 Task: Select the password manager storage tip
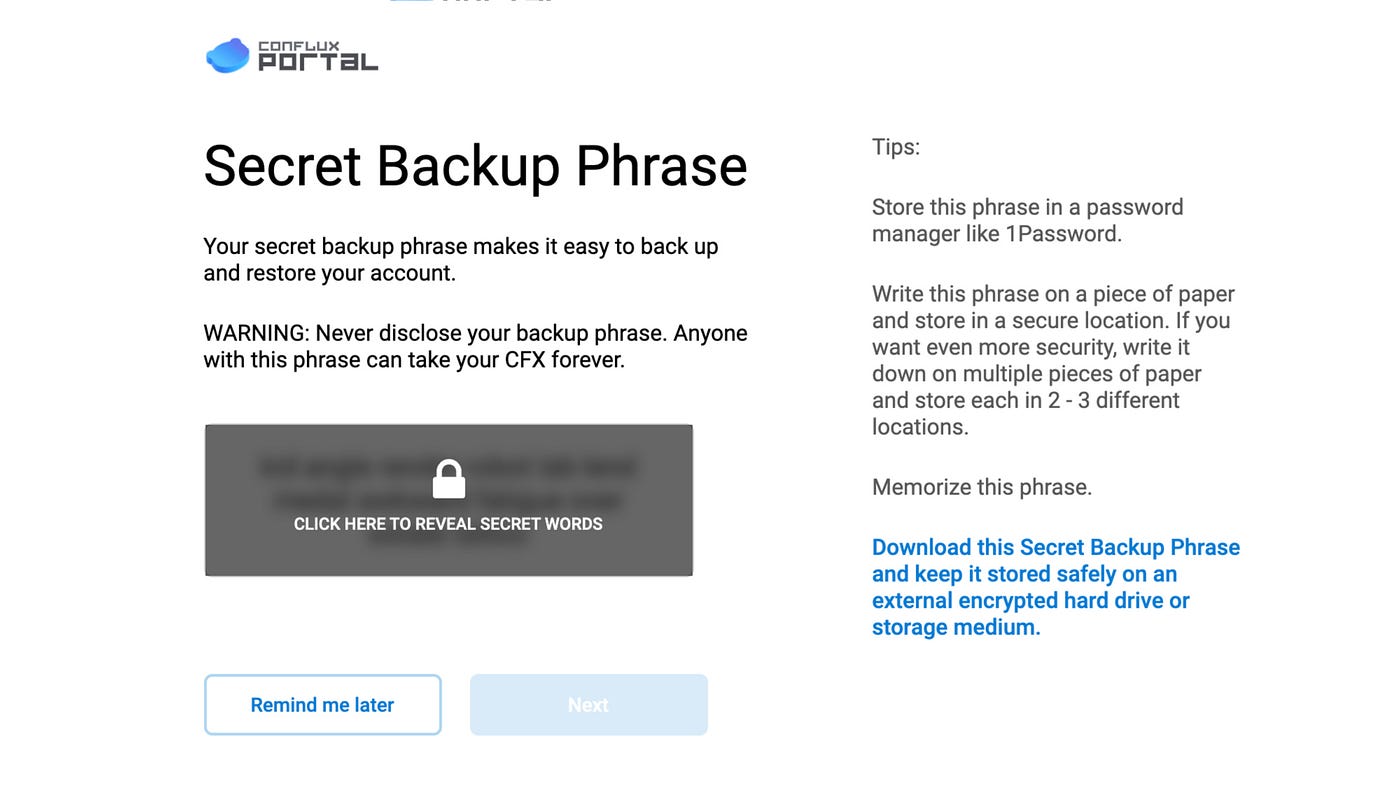[1027, 220]
